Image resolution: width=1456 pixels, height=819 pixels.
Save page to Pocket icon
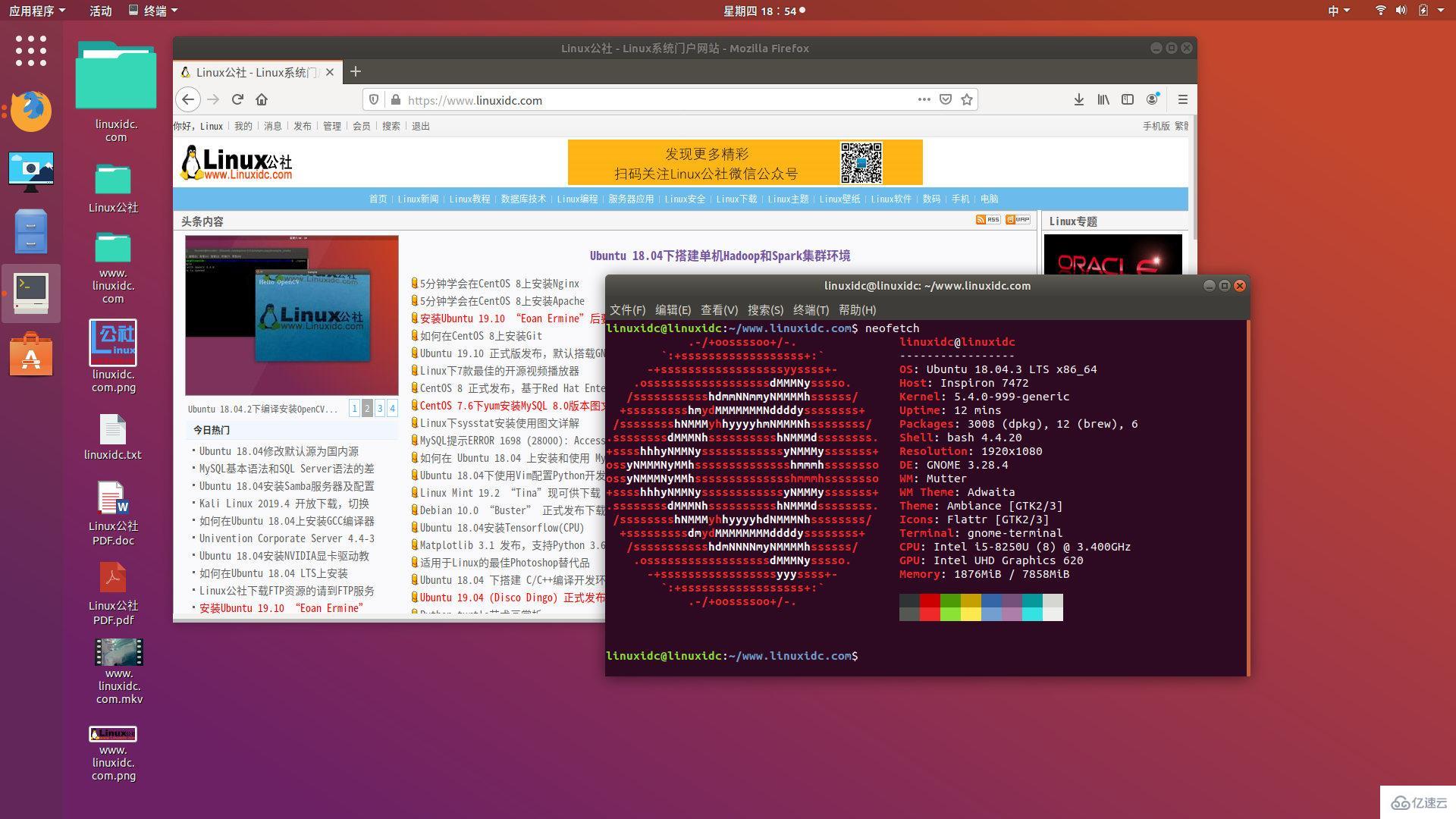[946, 99]
